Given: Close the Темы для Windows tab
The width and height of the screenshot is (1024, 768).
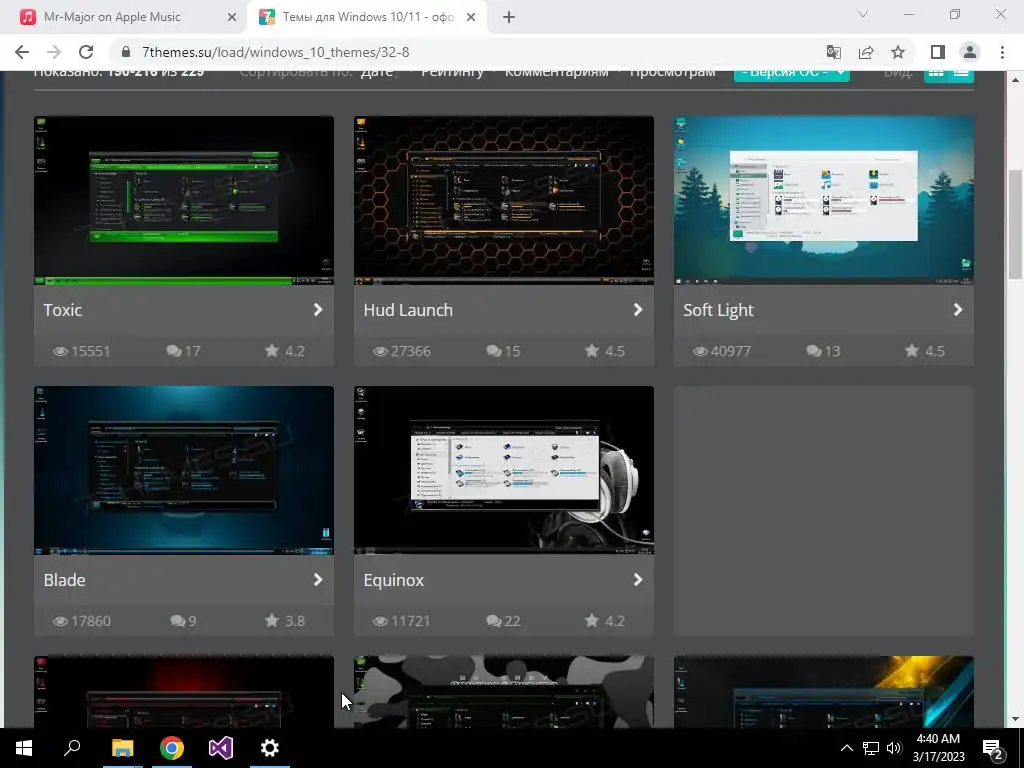Looking at the screenshot, I should pos(471,18).
